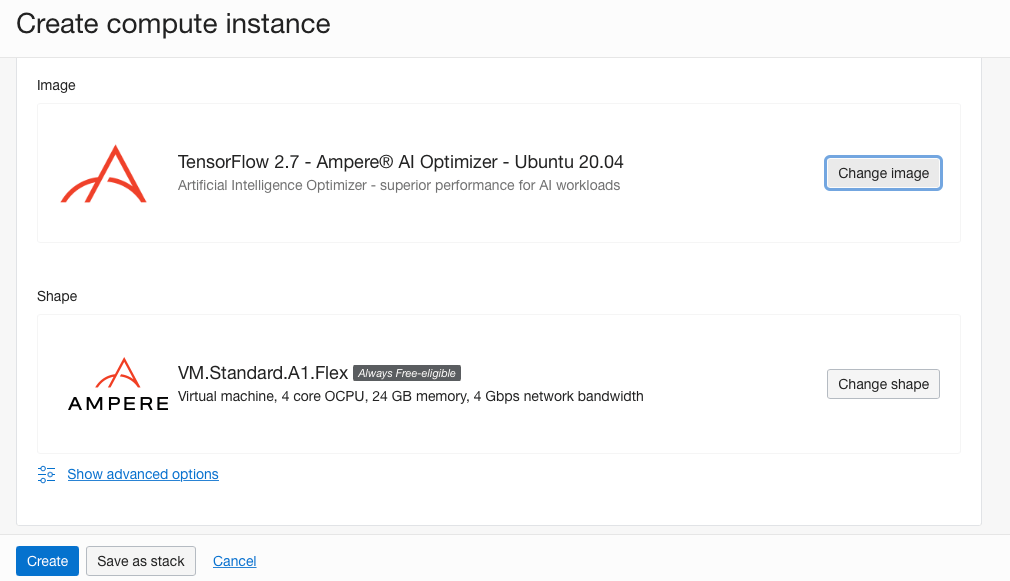This screenshot has width=1010, height=581.
Task: Click the VM.Standard.A1.Flex shape name
Action: pos(264,372)
